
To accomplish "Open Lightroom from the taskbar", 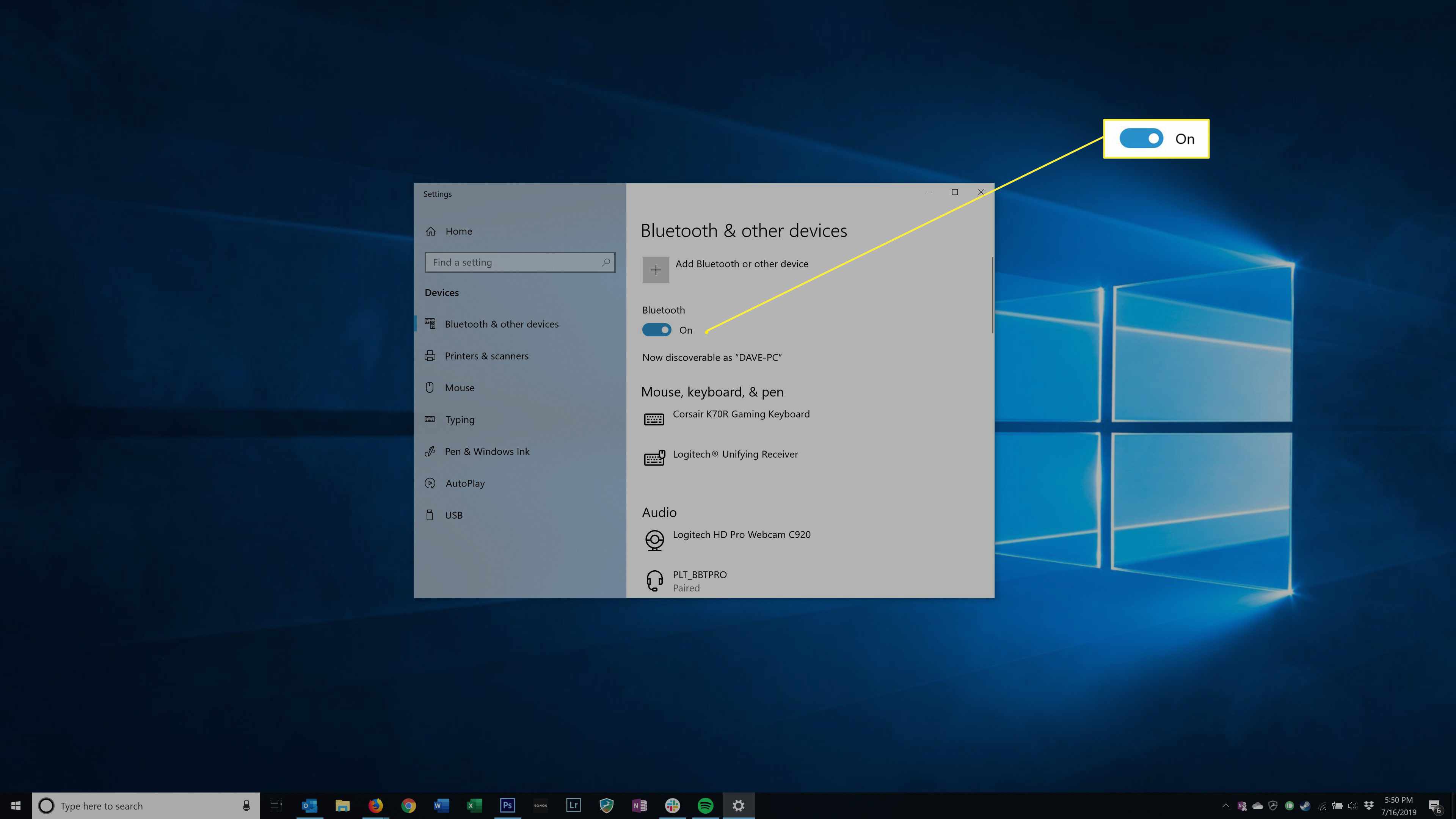I will point(574,805).
